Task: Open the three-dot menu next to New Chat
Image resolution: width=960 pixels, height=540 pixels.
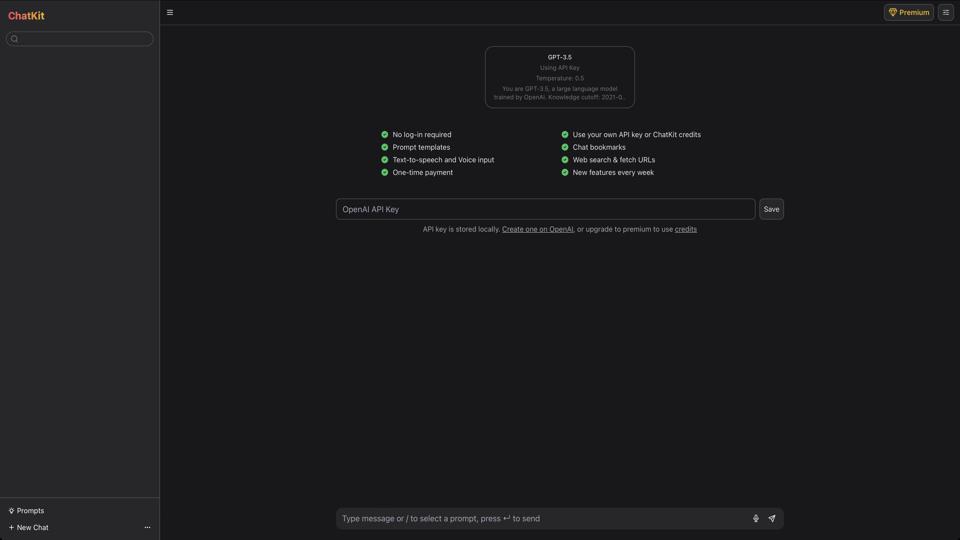Action: click(x=147, y=528)
